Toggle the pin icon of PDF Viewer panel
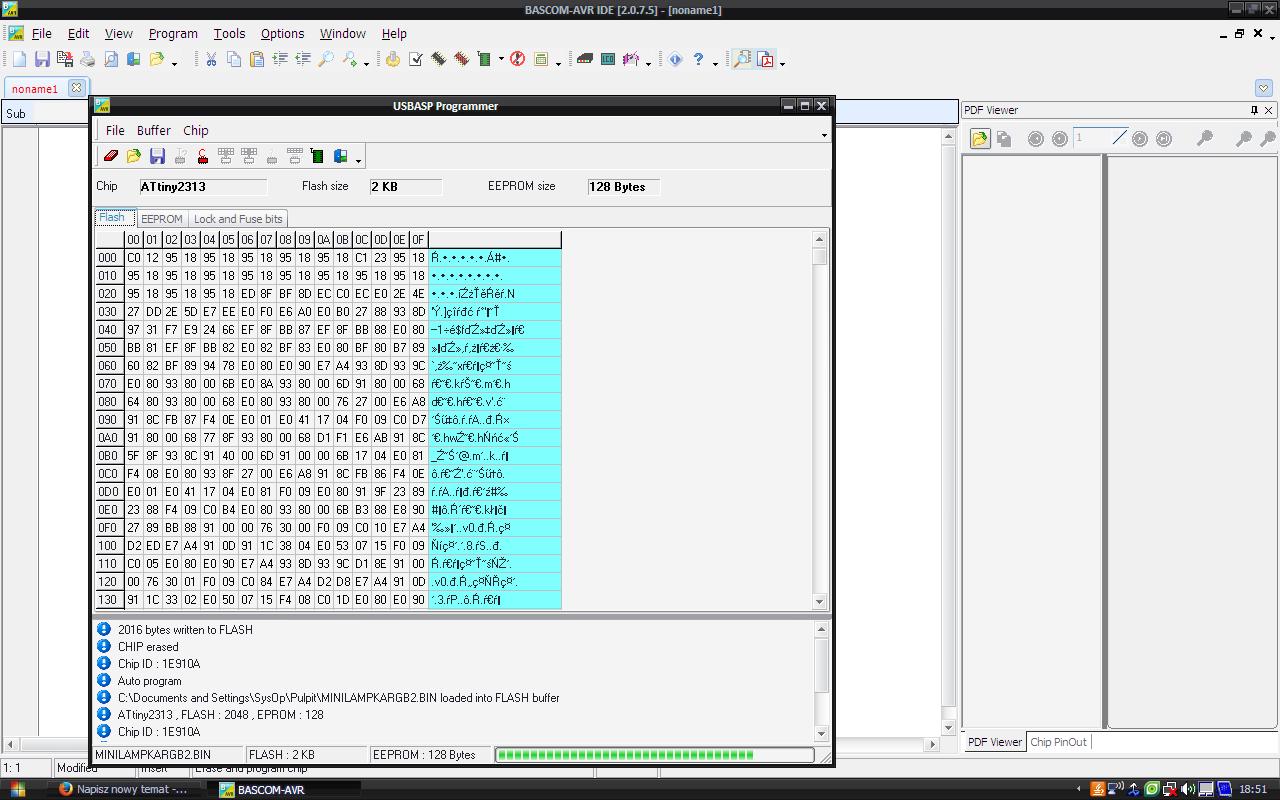Image resolution: width=1280 pixels, height=800 pixels. [x=1253, y=110]
